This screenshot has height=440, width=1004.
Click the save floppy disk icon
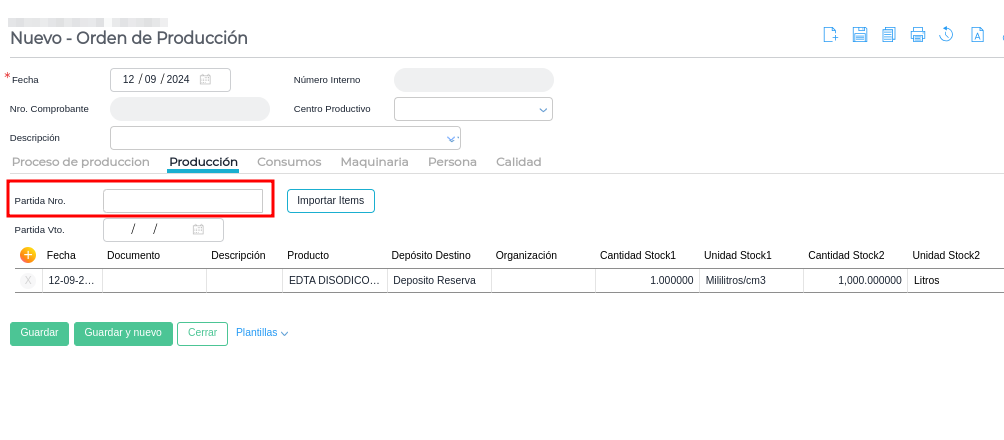(859, 35)
